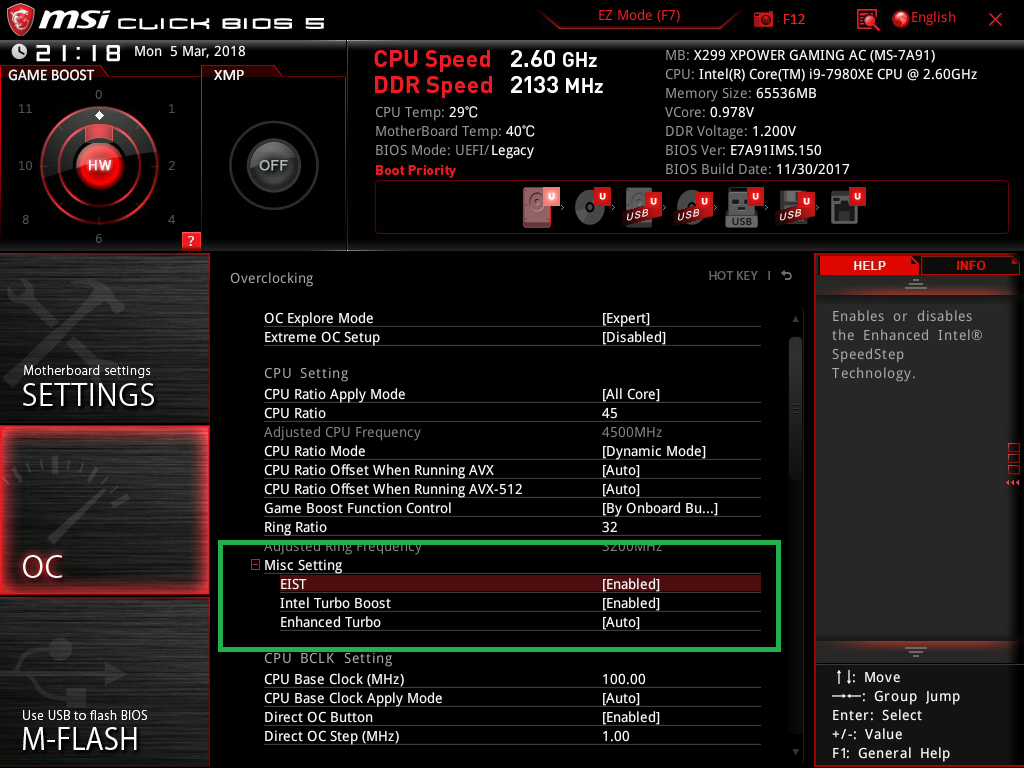
Task: Collapse the Misc Setting group
Action: click(255, 564)
